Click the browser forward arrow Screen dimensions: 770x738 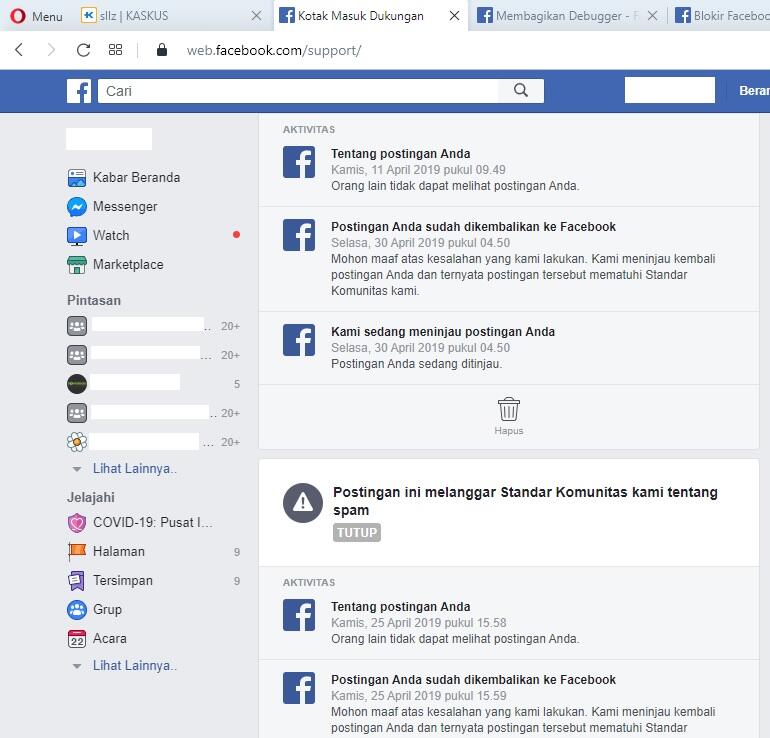coord(51,50)
